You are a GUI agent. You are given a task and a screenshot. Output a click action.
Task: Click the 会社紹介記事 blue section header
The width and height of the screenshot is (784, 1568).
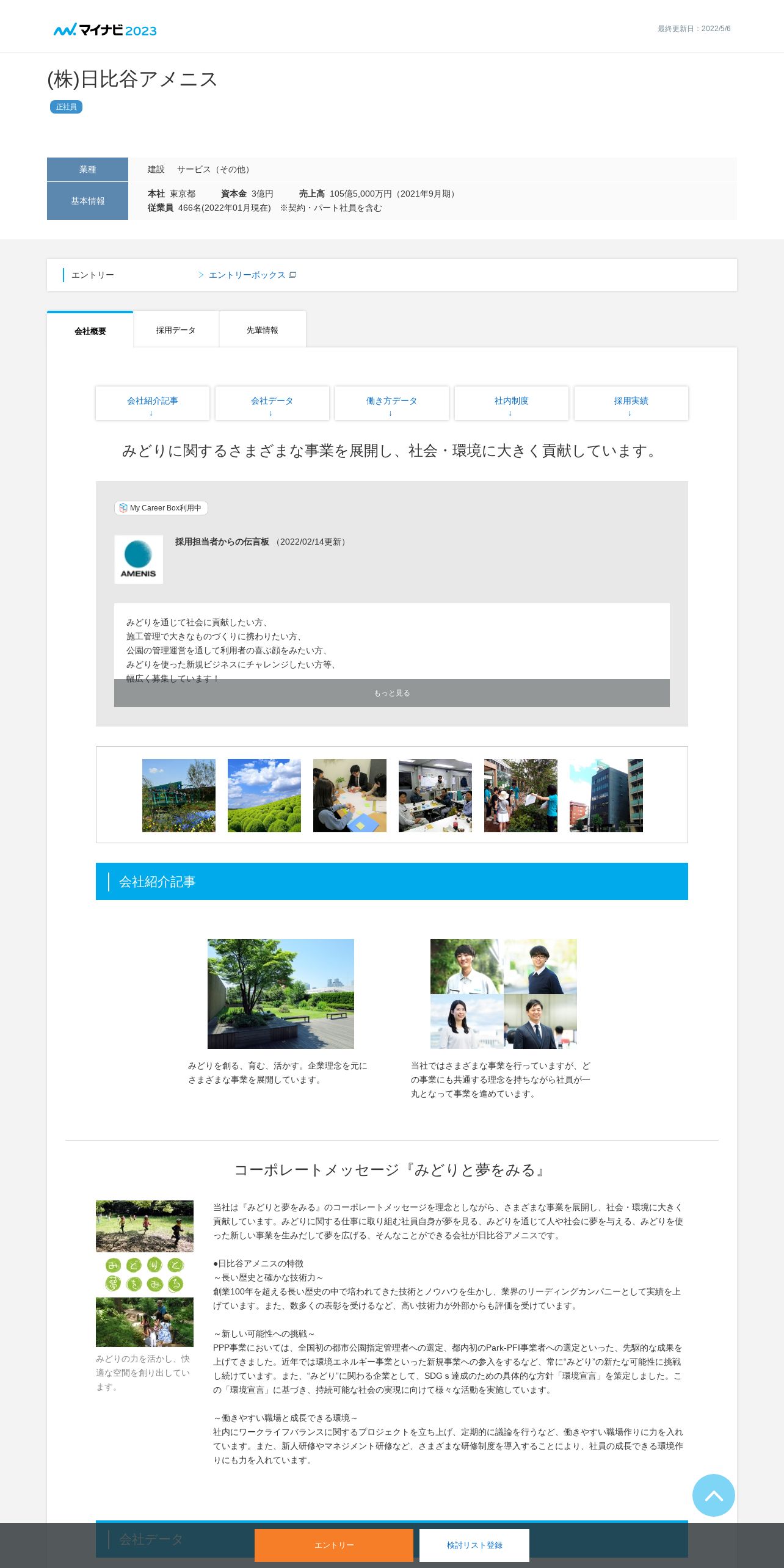pyautogui.click(x=392, y=881)
